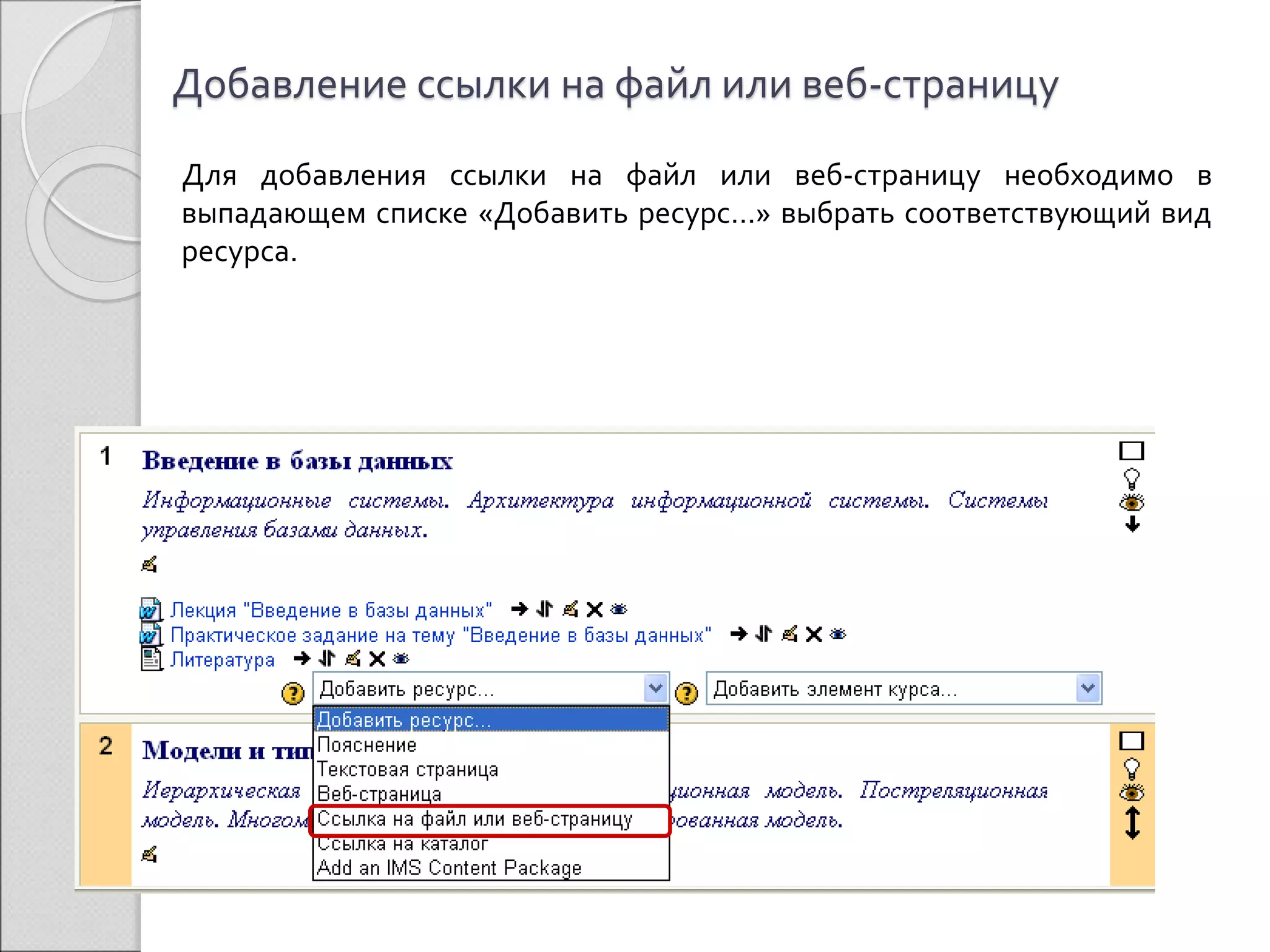
Task: Click slide title Добавление ссылки на файл
Action: [615, 86]
